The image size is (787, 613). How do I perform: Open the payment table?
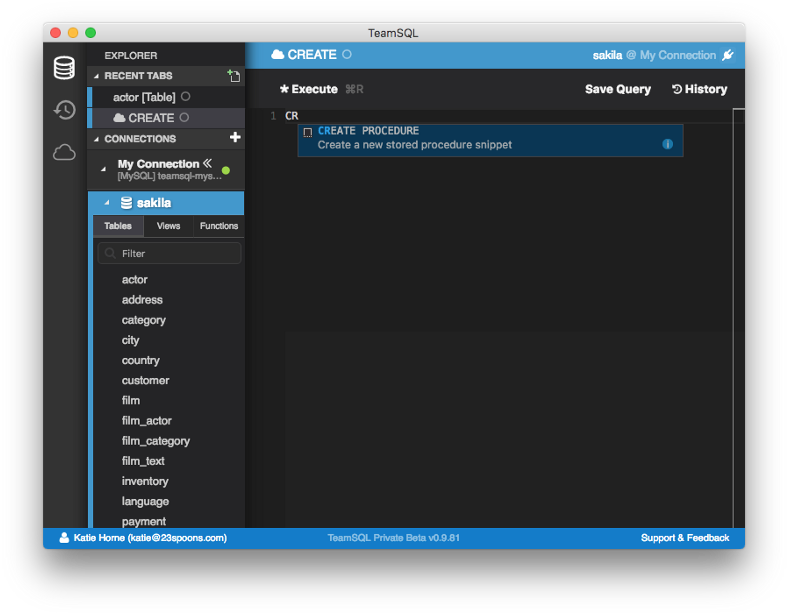point(144,521)
